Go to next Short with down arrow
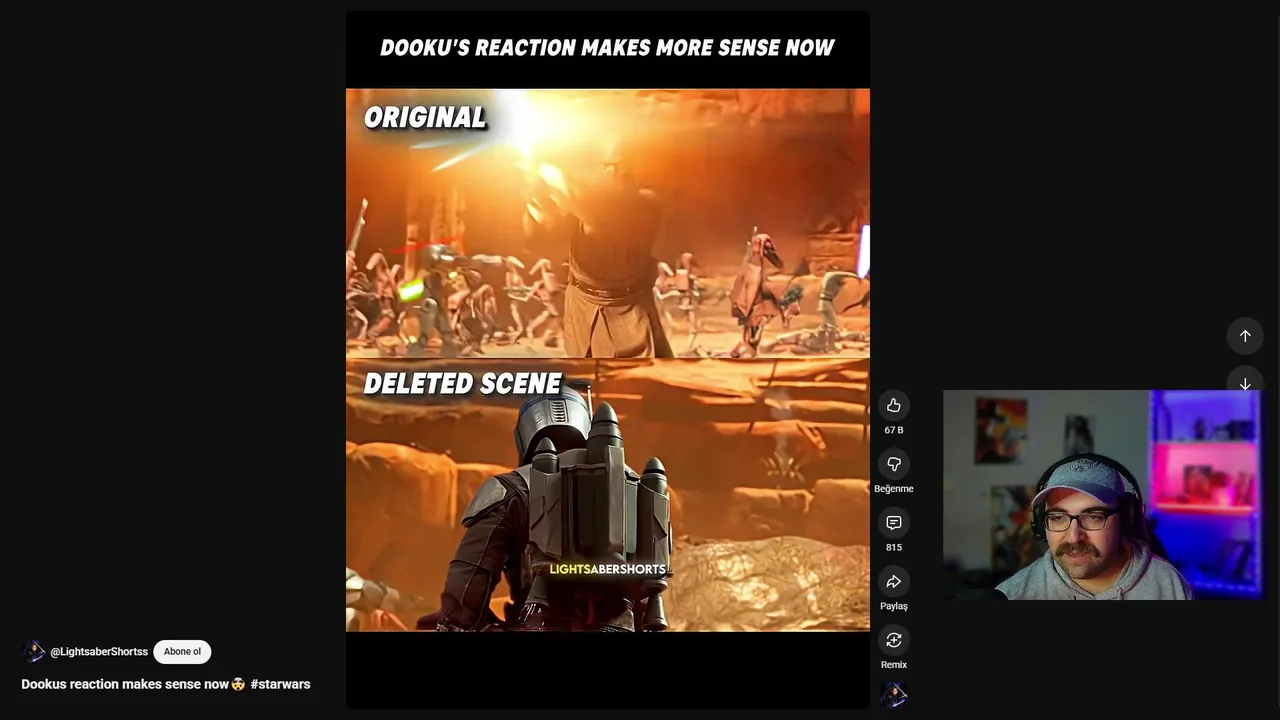This screenshot has height=720, width=1280. point(1245,384)
